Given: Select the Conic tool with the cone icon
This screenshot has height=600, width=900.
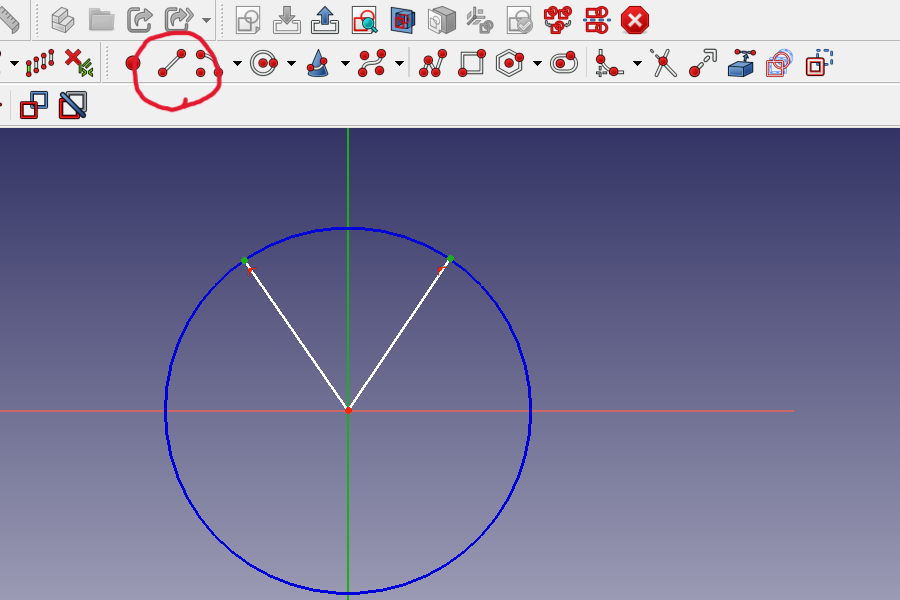Looking at the screenshot, I should [x=318, y=62].
